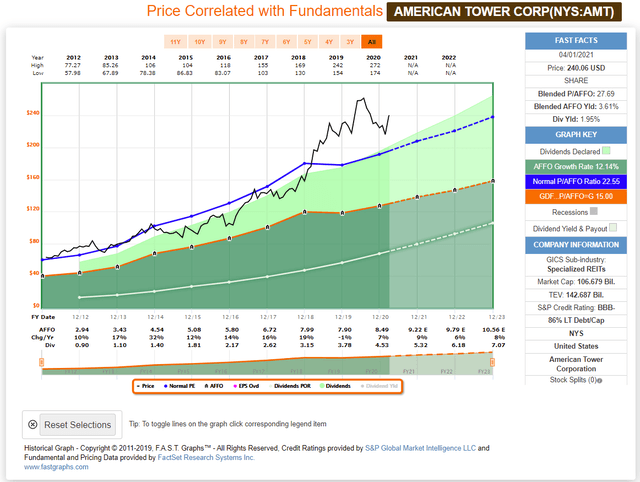Toggle Dividends area in legend
The height and width of the screenshot is (482, 640).
coord(335,386)
